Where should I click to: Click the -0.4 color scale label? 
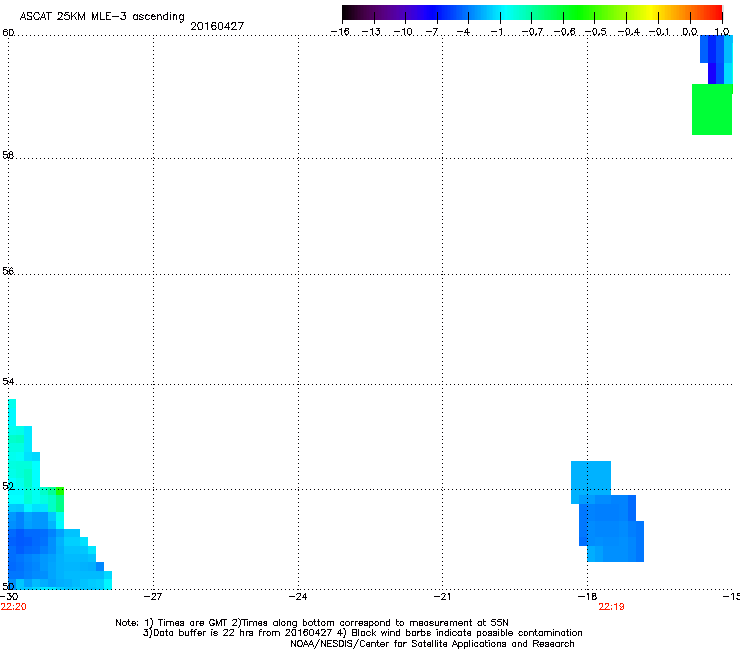coord(629,32)
